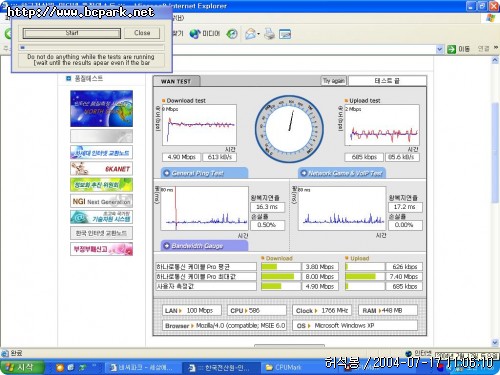The image size is (500, 375).
Task: Click the page vertical scrollbar down arrow
Action: [495, 343]
